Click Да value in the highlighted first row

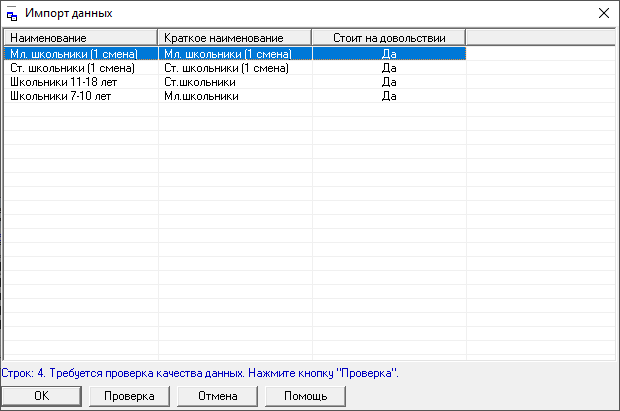click(x=390, y=54)
